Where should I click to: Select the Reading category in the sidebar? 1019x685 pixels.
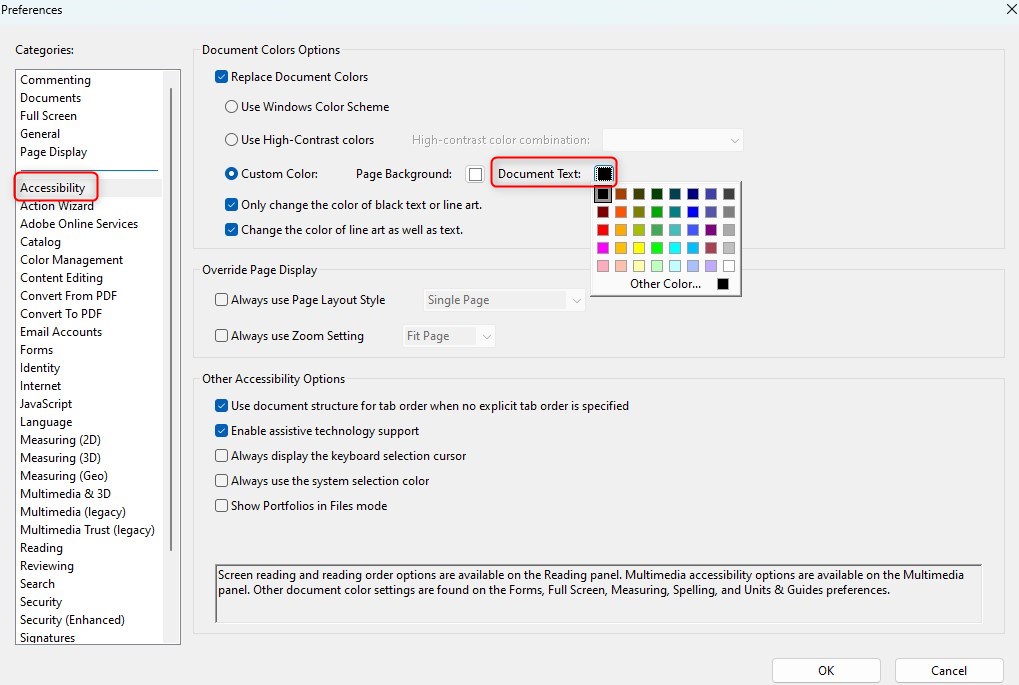click(x=41, y=547)
